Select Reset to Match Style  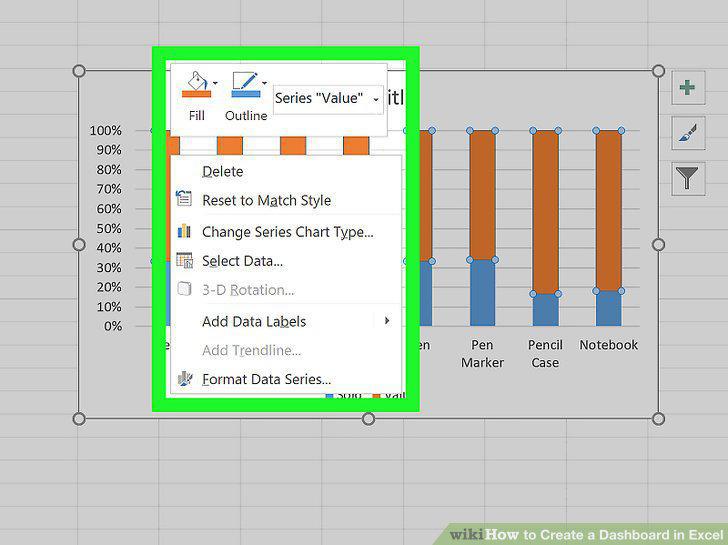click(286, 200)
